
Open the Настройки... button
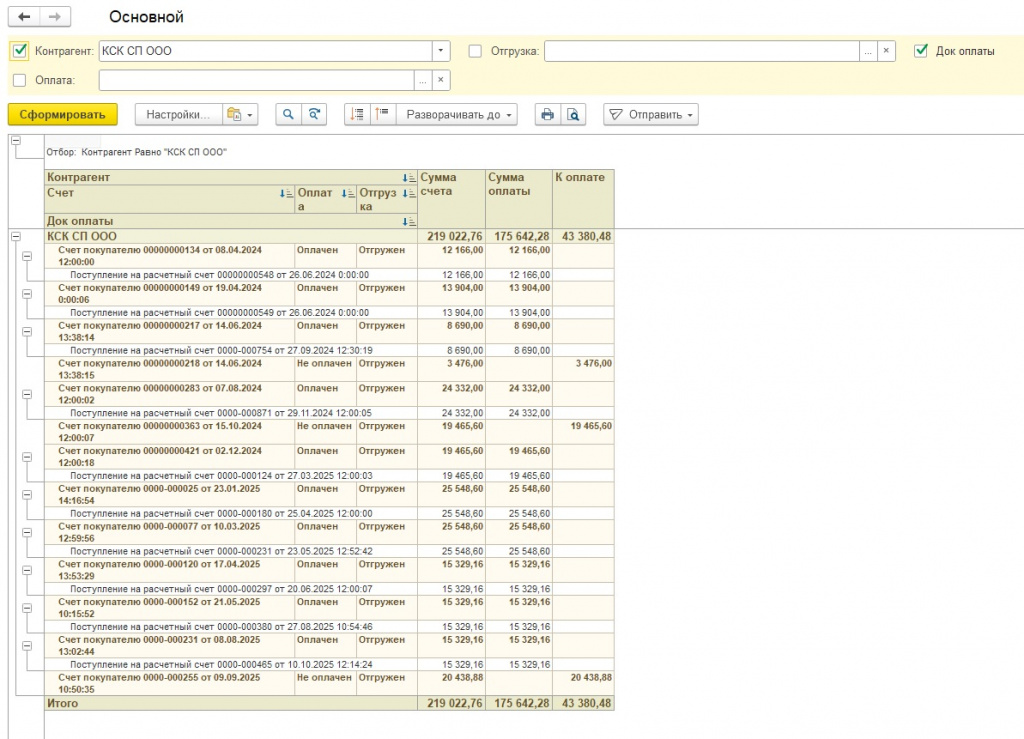(x=178, y=115)
